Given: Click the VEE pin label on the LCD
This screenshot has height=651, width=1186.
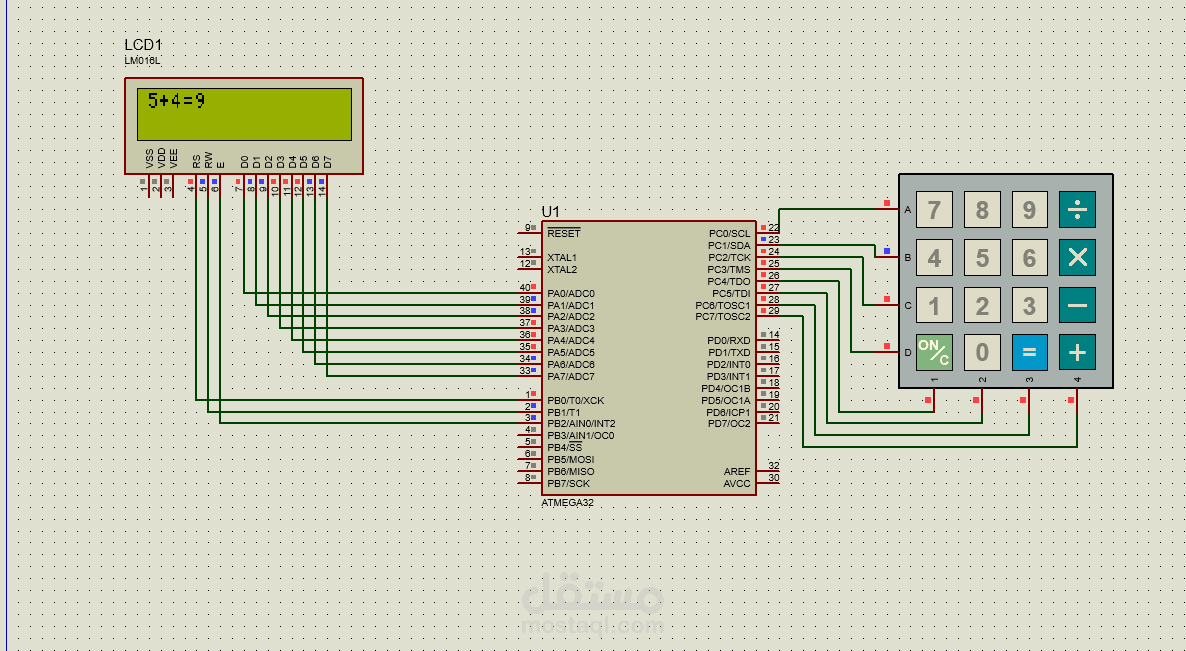Looking at the screenshot, I should click(173, 159).
